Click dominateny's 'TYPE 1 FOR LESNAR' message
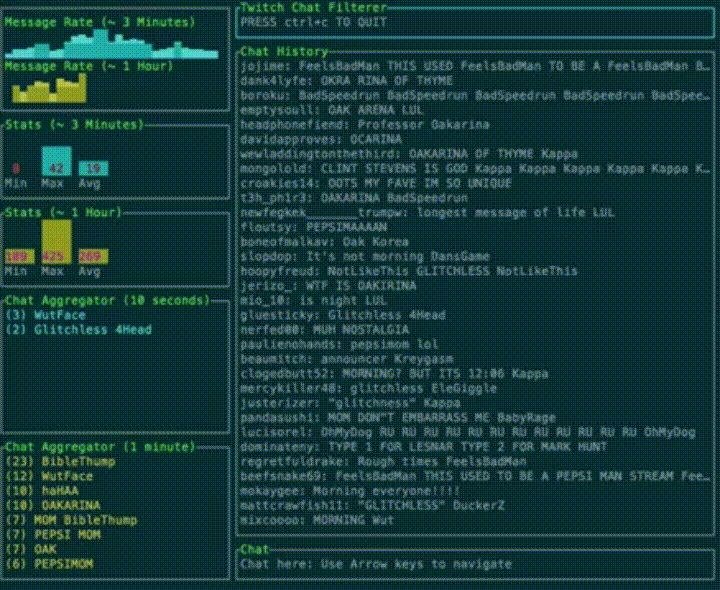 click(x=424, y=447)
